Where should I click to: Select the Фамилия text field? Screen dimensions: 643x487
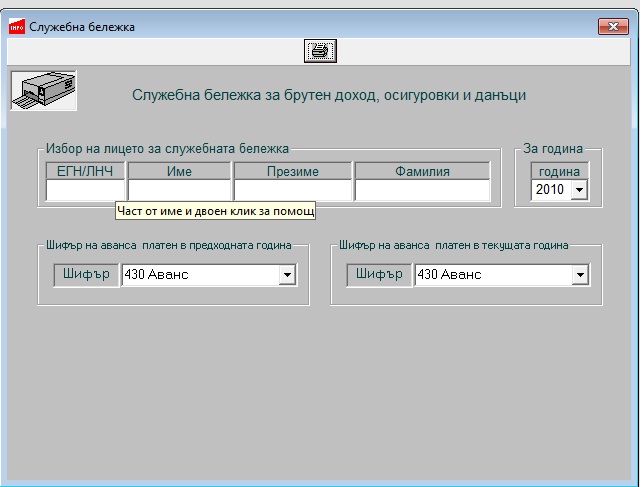tap(422, 190)
